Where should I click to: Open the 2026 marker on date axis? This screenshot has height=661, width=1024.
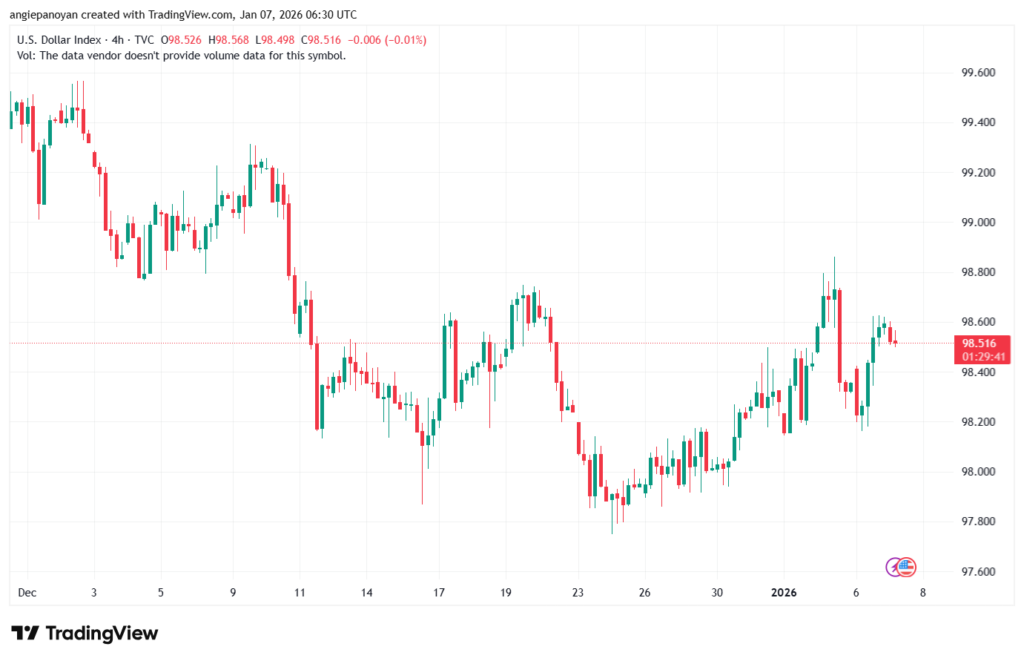784,592
